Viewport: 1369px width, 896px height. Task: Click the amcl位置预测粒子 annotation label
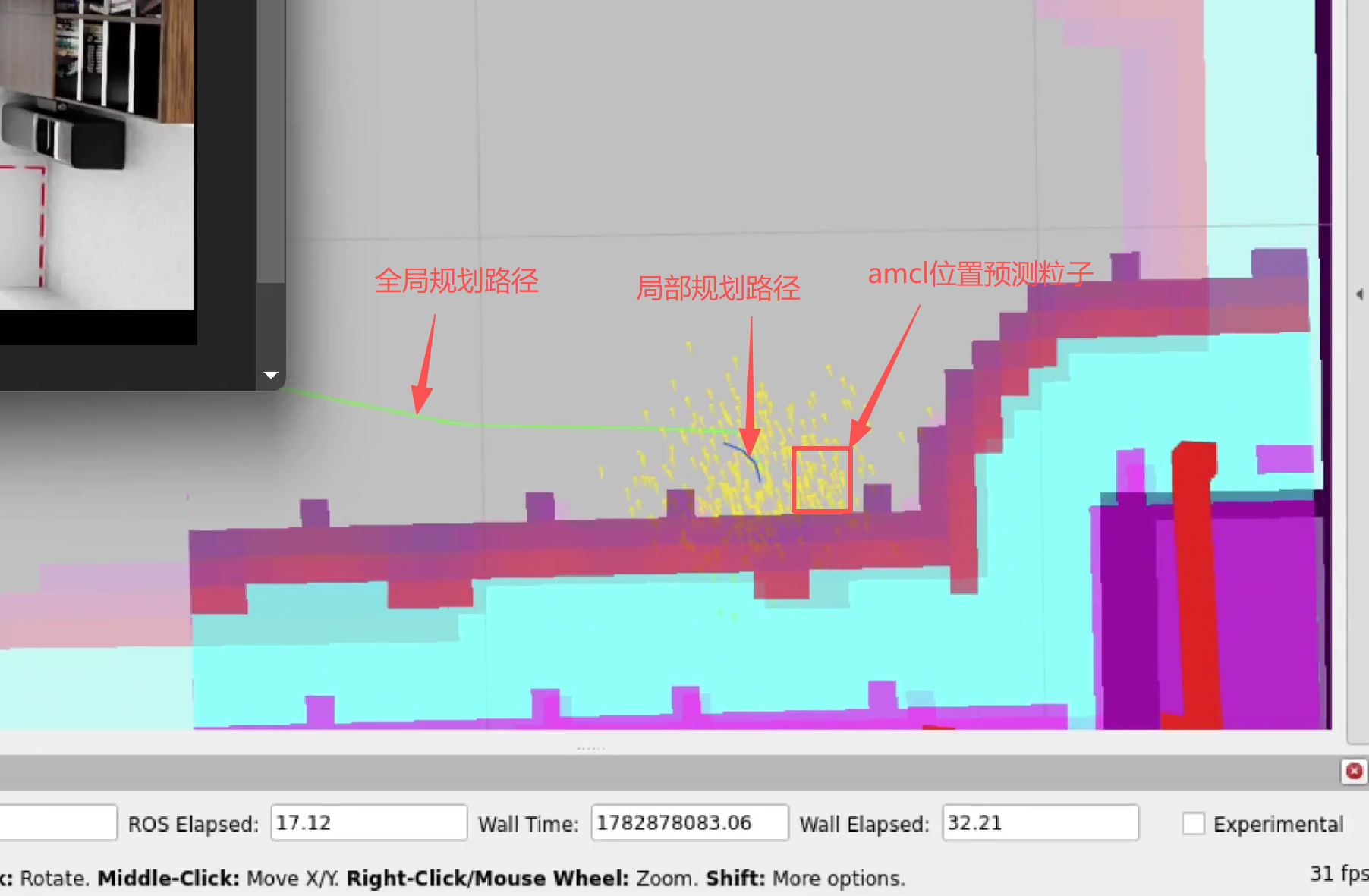click(x=980, y=274)
